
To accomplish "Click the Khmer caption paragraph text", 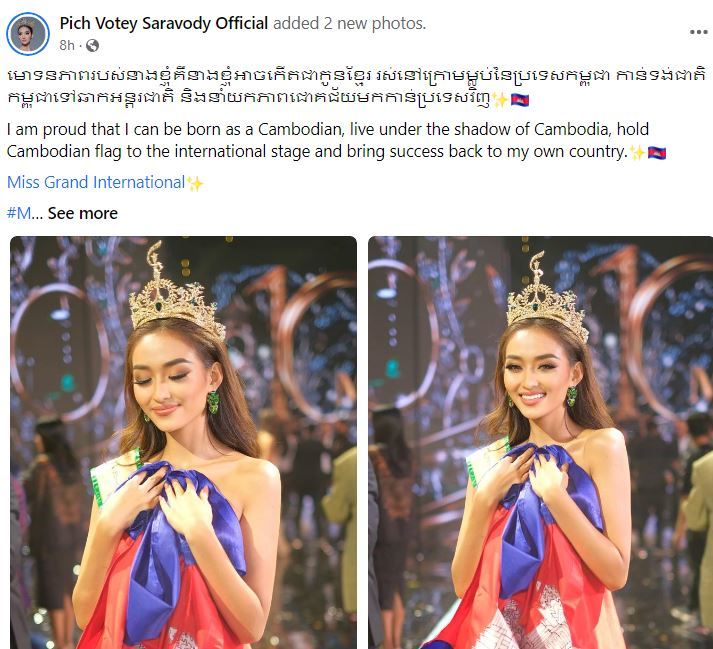I will pyautogui.click(x=356, y=87).
